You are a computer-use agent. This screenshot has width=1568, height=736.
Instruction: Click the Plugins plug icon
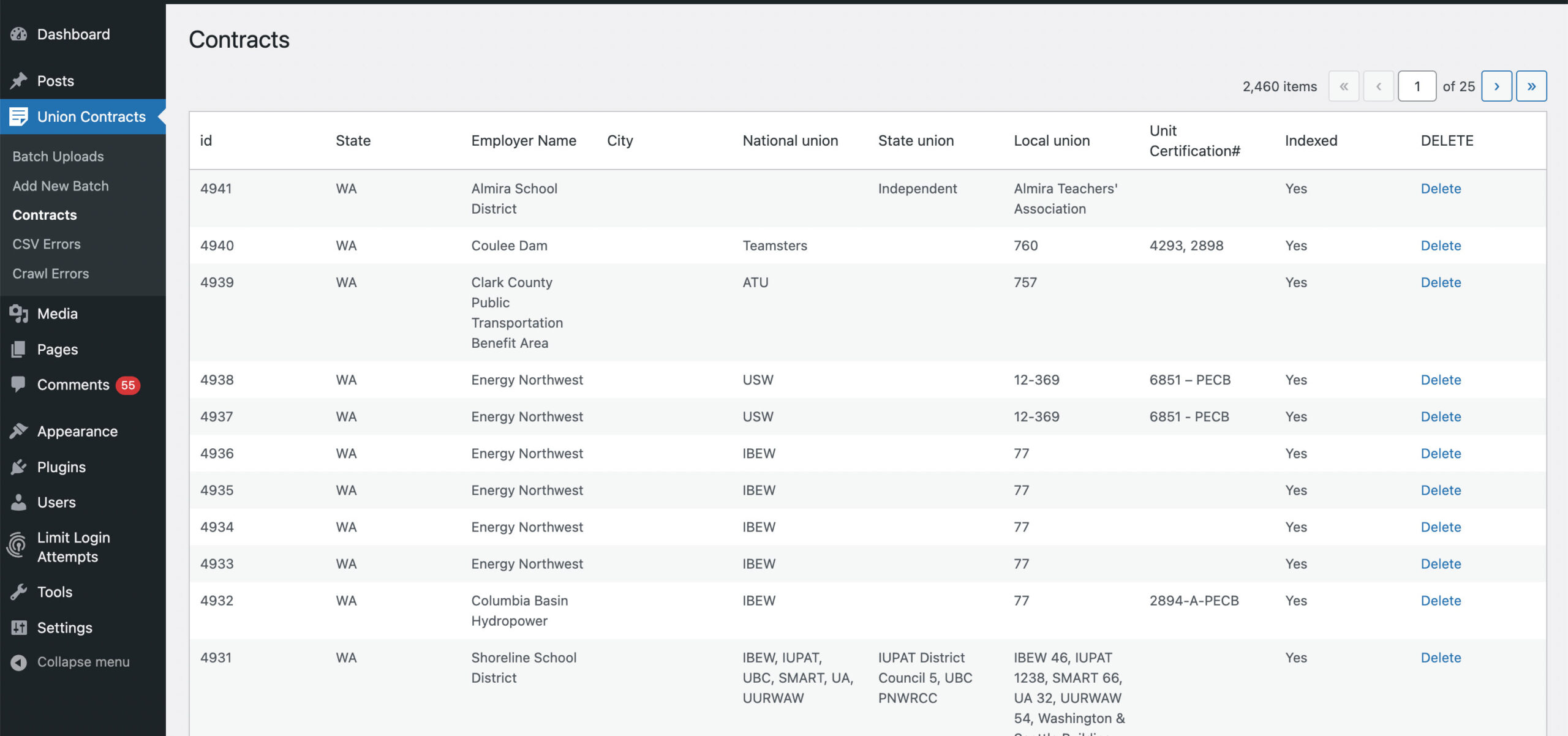point(19,467)
